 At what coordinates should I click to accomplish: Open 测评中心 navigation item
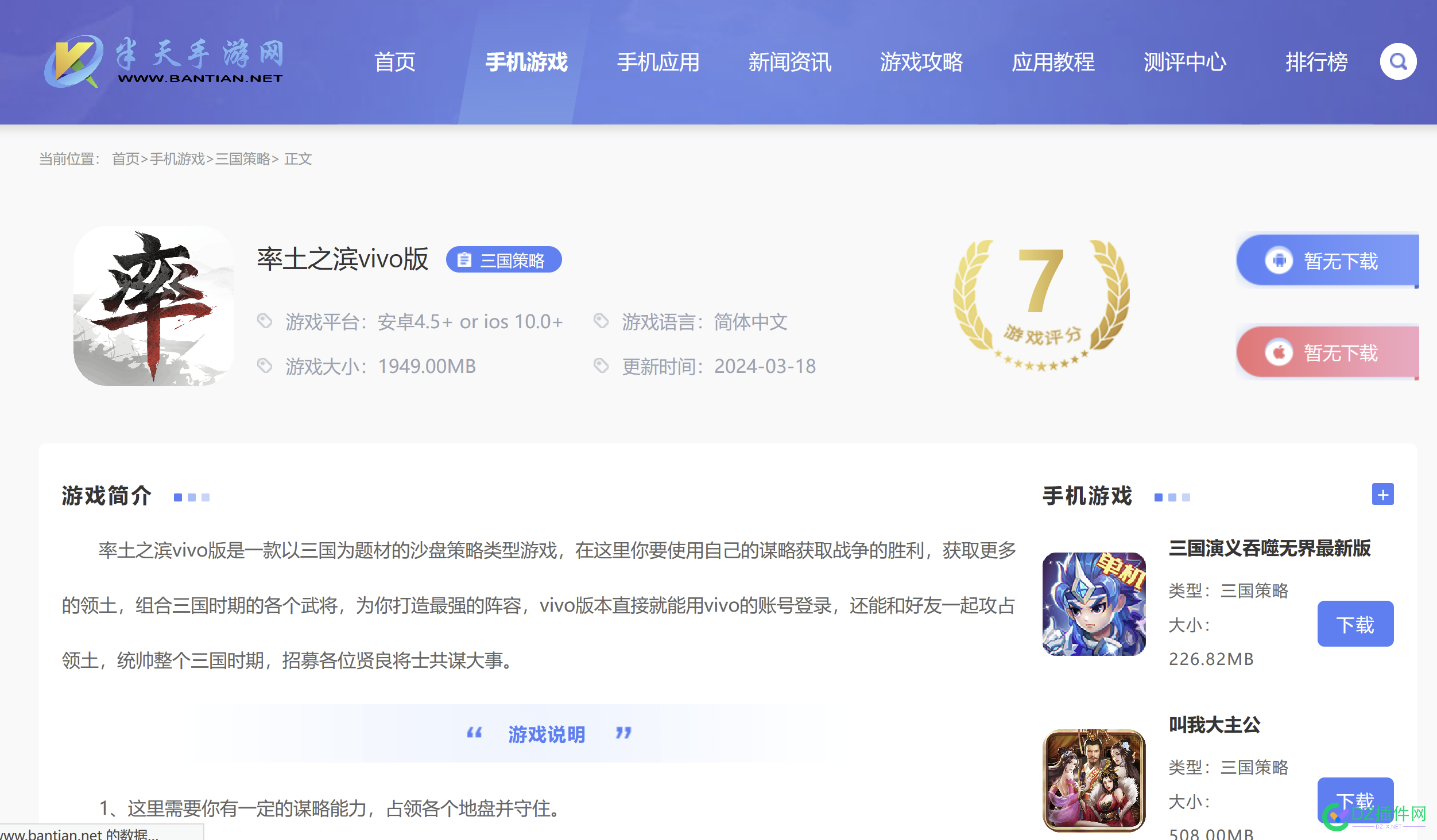pos(1185,62)
